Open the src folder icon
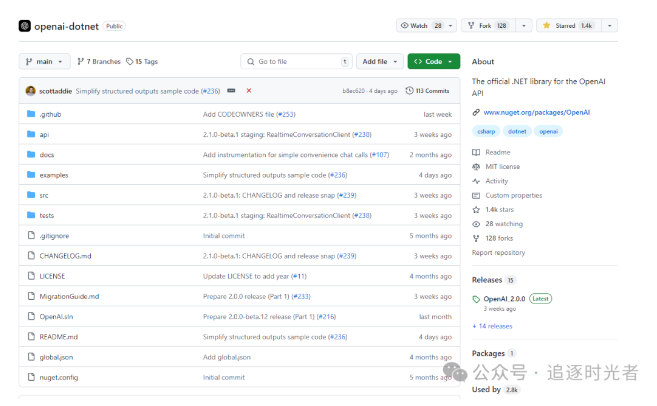 point(31,195)
